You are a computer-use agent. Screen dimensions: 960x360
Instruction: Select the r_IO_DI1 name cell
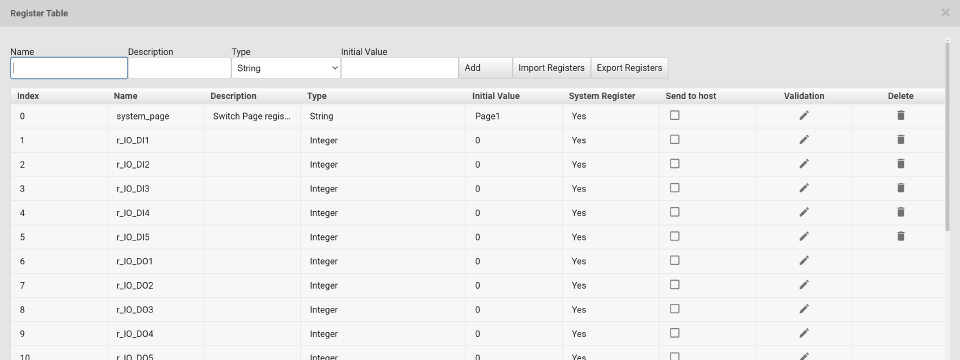(x=156, y=140)
